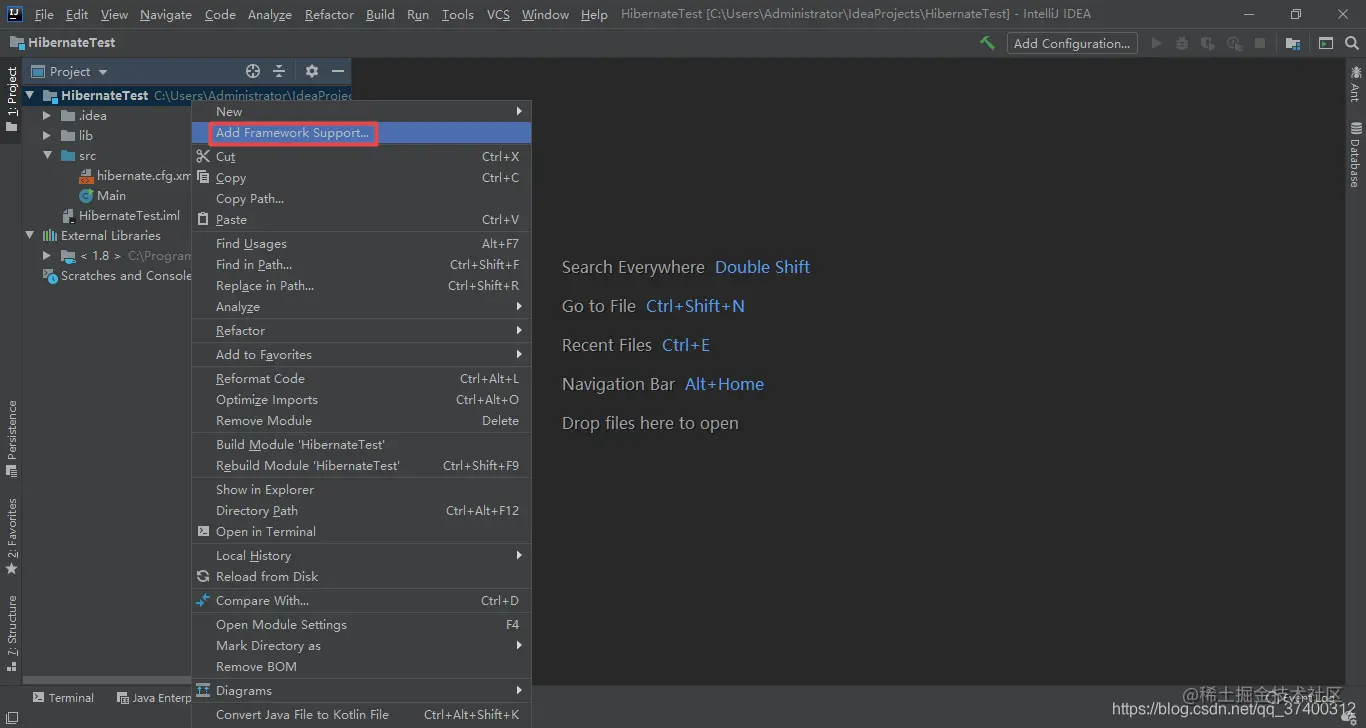Choose Open Module Settings menu item
Viewport: 1366px width, 728px height.
361,624
